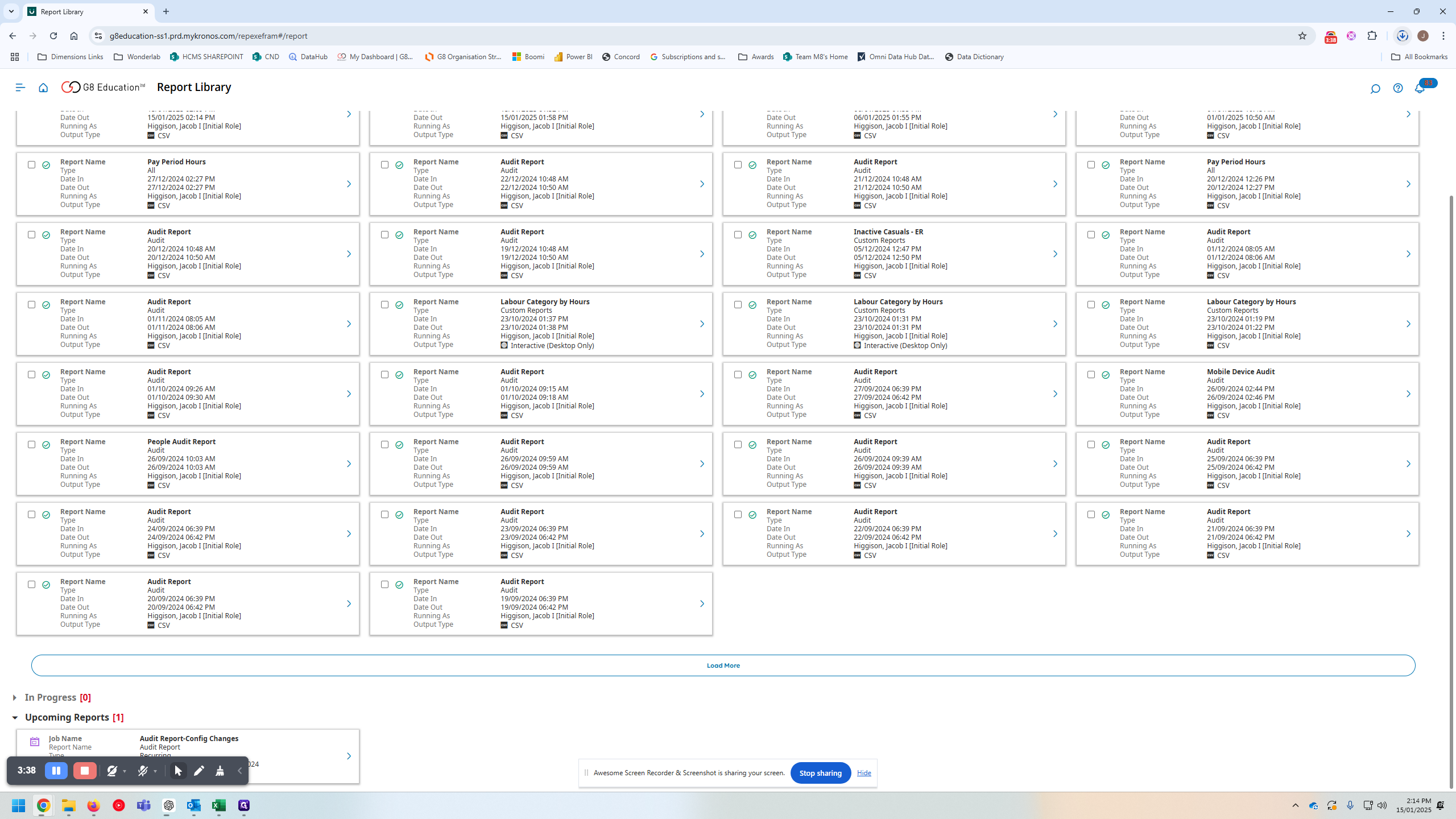Open system tray volume icon

click(1382, 805)
